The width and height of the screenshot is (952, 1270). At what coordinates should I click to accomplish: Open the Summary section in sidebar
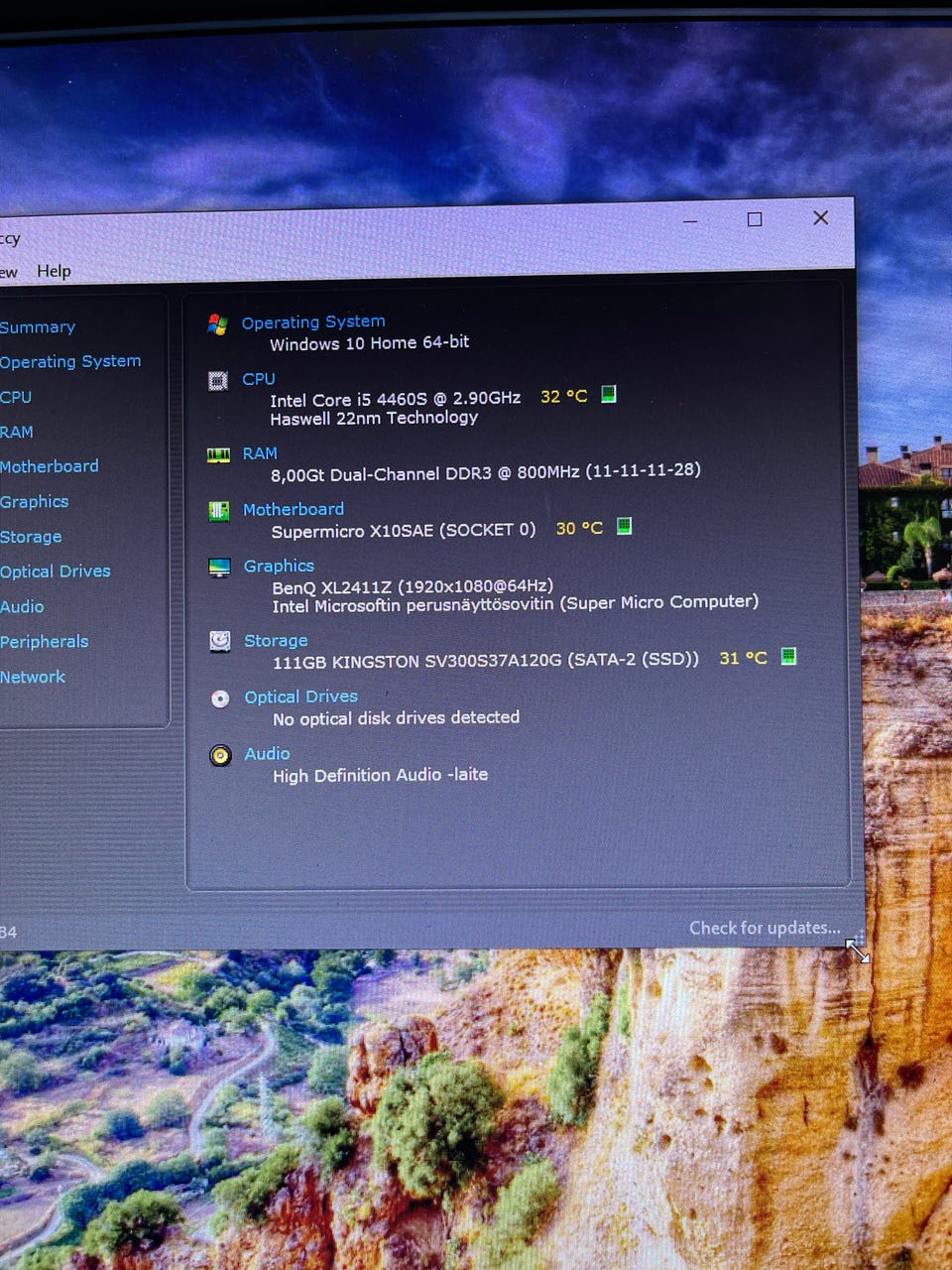click(38, 327)
